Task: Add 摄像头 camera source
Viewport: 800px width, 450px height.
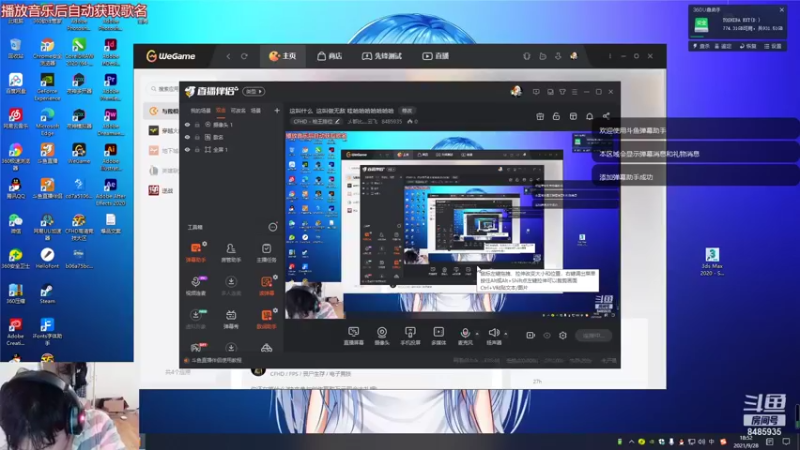Action: point(382,336)
